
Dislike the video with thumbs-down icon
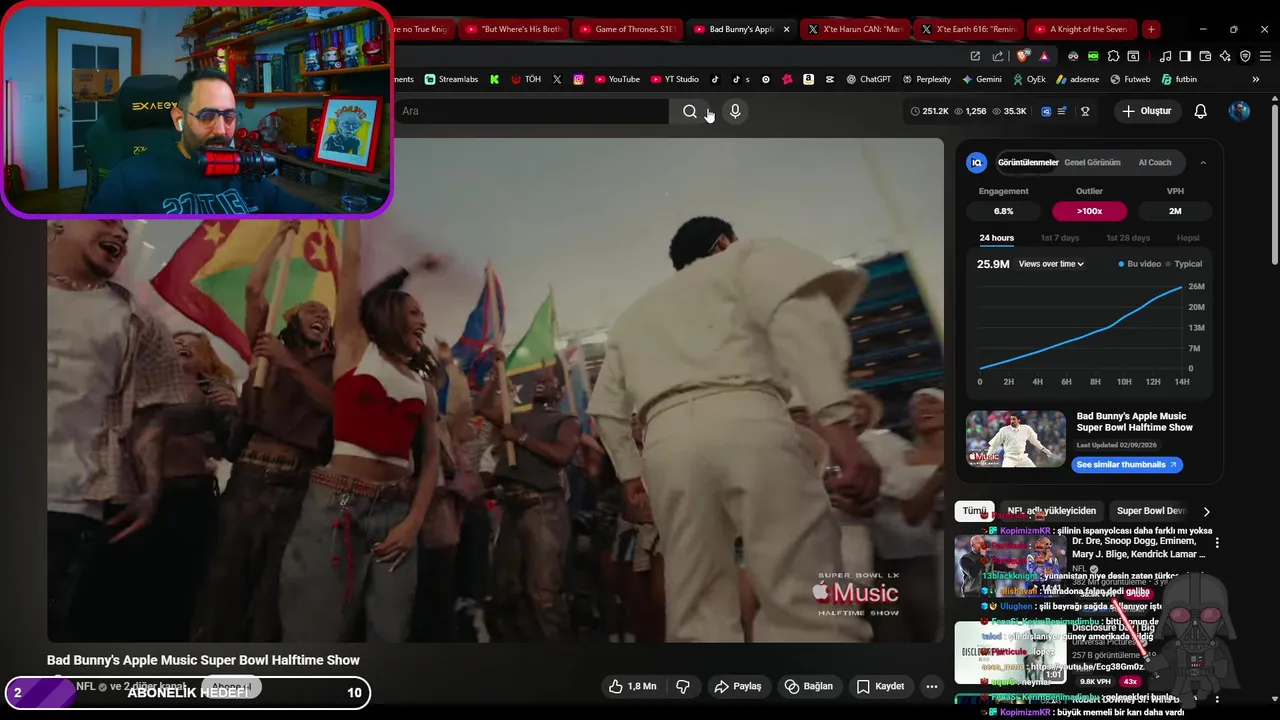[683, 686]
